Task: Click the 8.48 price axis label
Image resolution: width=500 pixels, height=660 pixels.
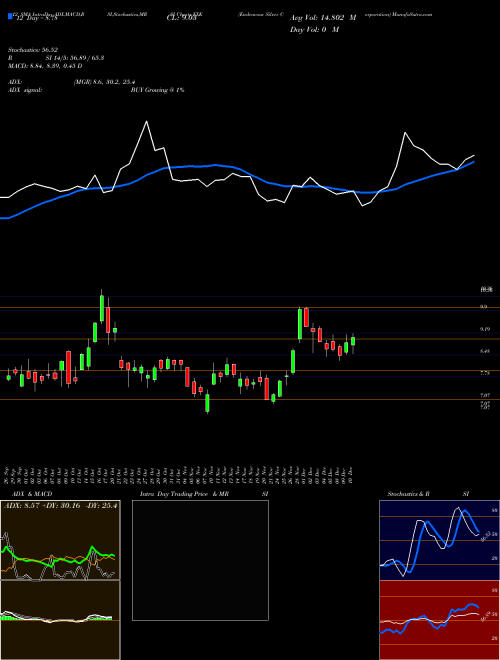Action: point(484,351)
